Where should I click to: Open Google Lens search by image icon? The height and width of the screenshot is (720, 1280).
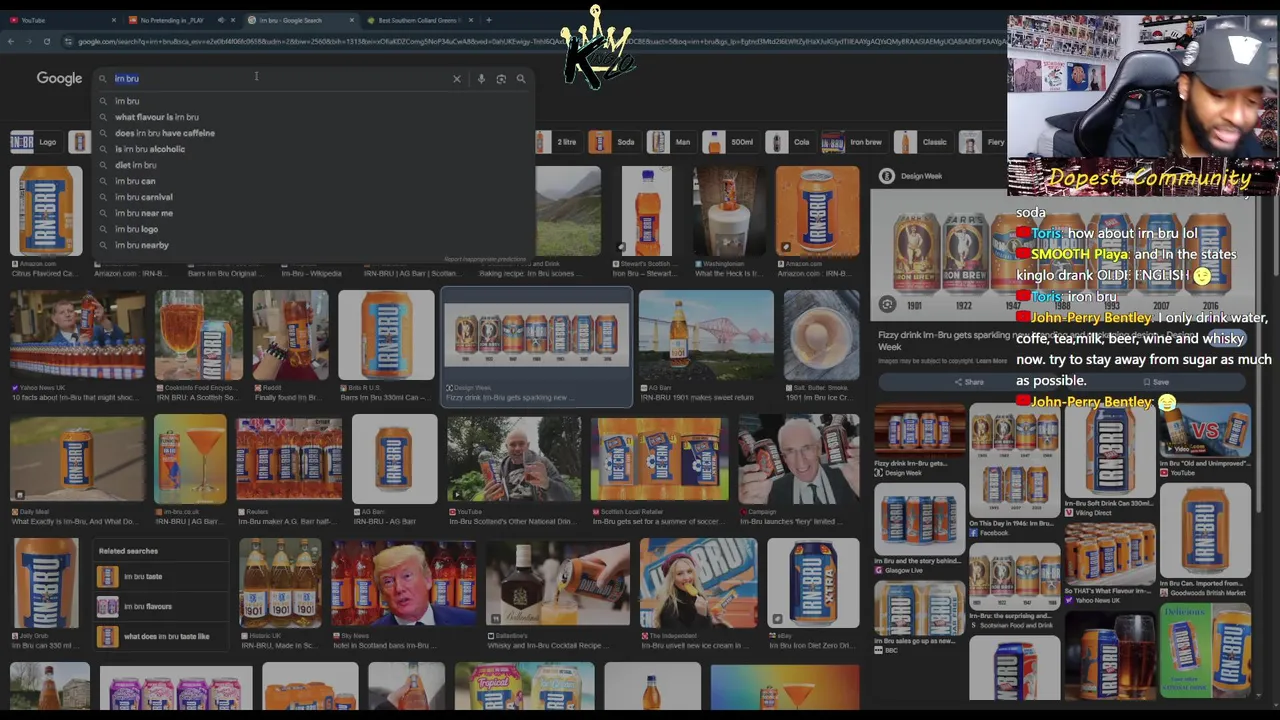click(x=501, y=79)
